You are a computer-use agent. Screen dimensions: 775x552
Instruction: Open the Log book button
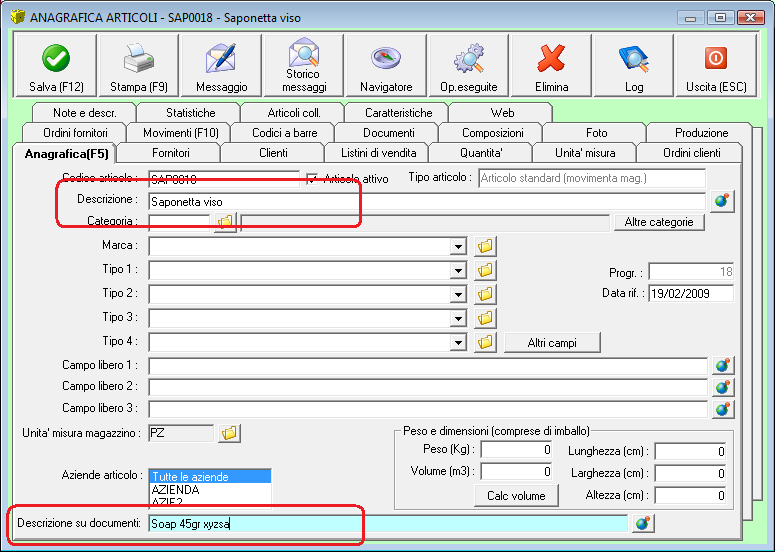634,65
